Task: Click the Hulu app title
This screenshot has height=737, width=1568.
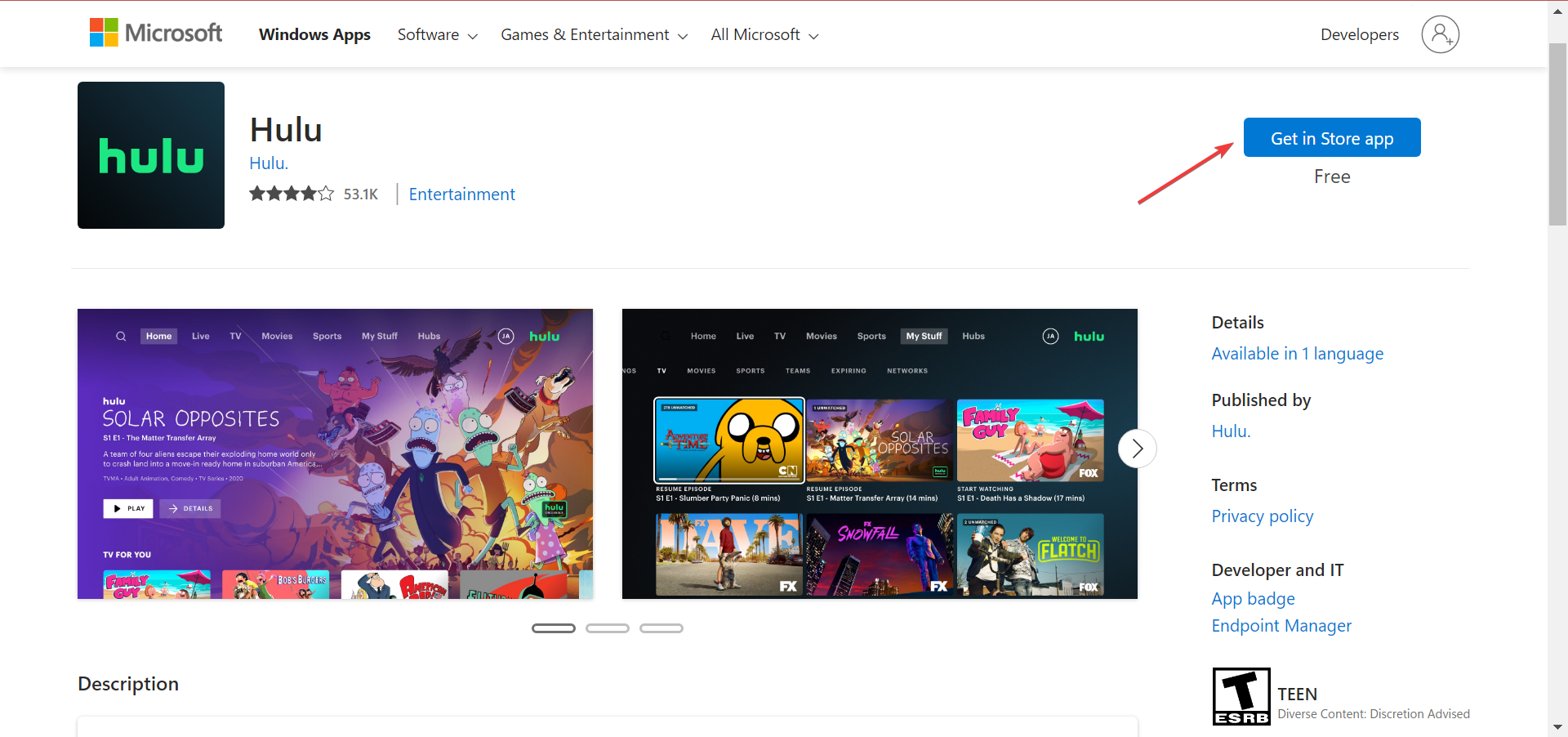Action: point(286,130)
